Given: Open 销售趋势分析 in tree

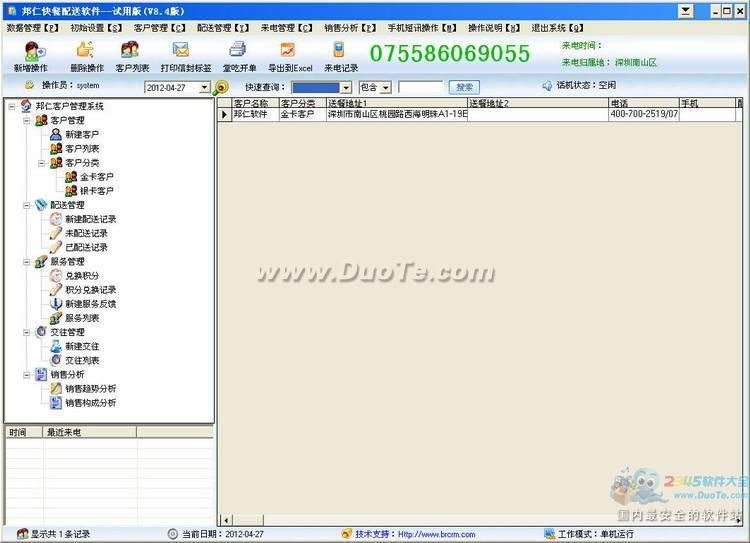Looking at the screenshot, I should [x=91, y=388].
